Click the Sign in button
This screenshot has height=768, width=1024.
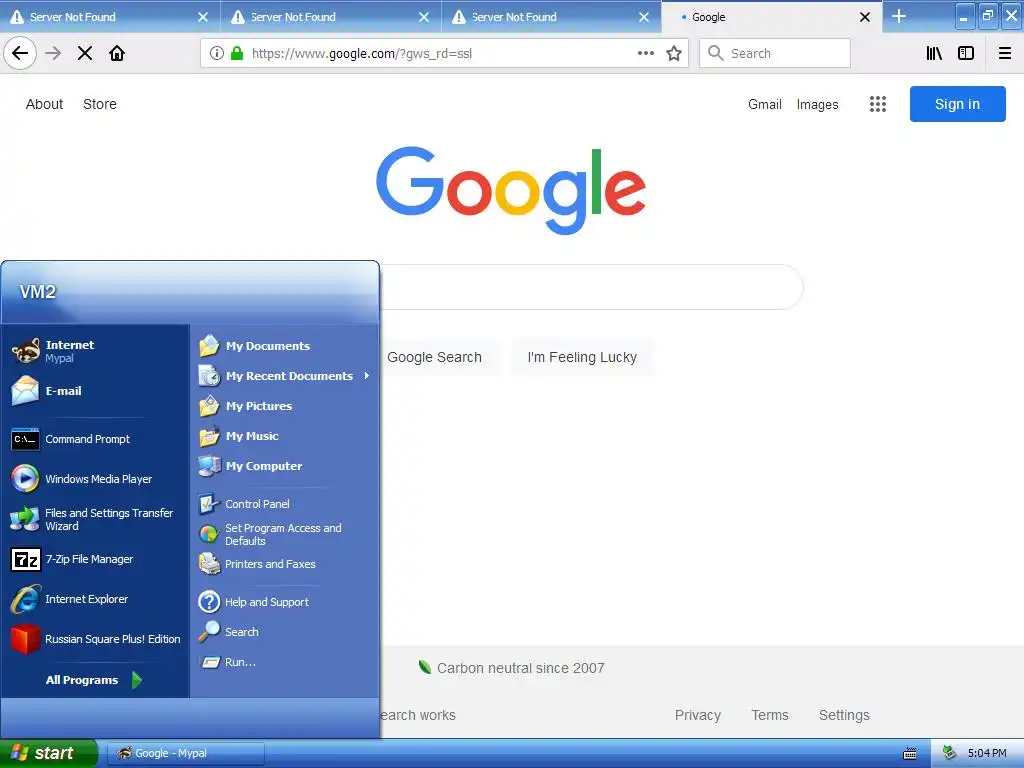click(957, 104)
